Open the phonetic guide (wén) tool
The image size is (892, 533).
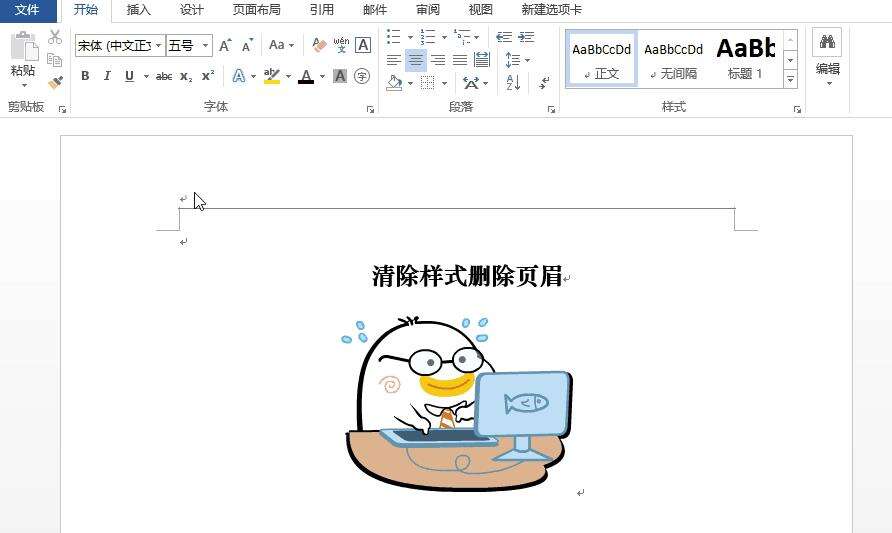pos(341,45)
